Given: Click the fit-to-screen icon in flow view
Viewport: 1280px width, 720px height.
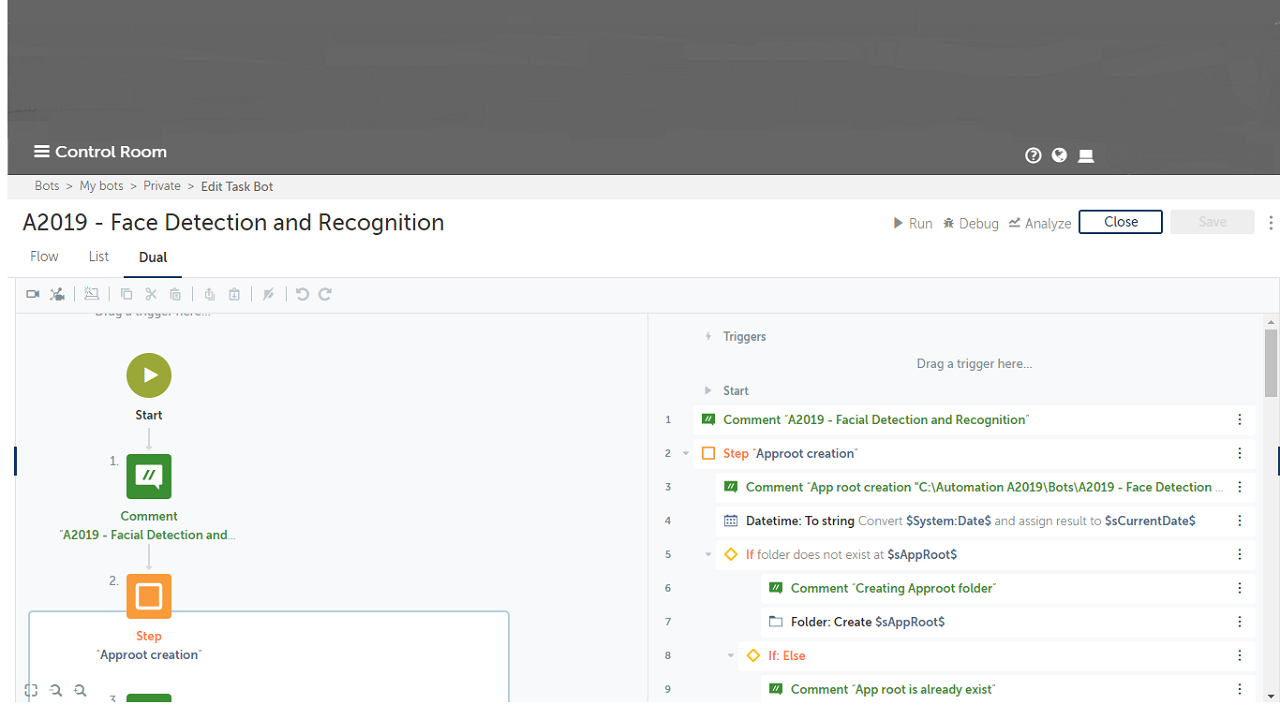Looking at the screenshot, I should coord(32,690).
